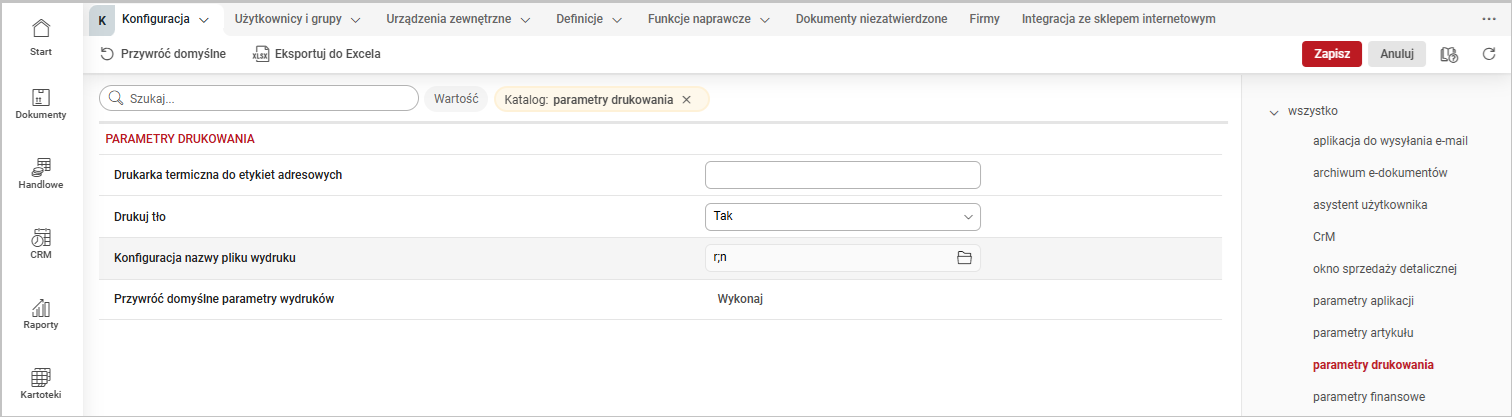Collapse the wszystko tree node
1512x417 pixels.
point(1273,112)
